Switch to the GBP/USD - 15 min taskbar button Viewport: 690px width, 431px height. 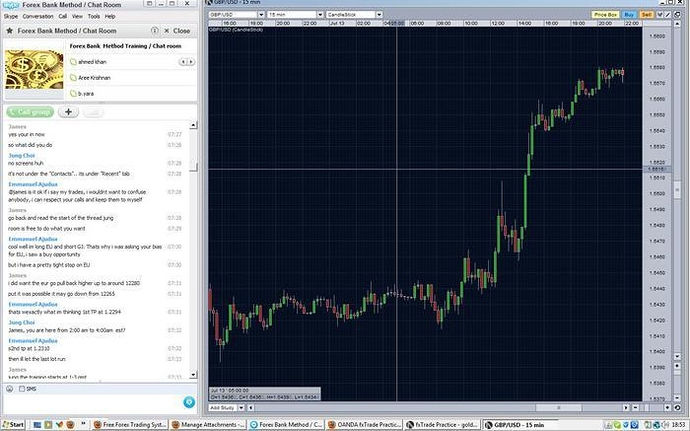pos(520,425)
